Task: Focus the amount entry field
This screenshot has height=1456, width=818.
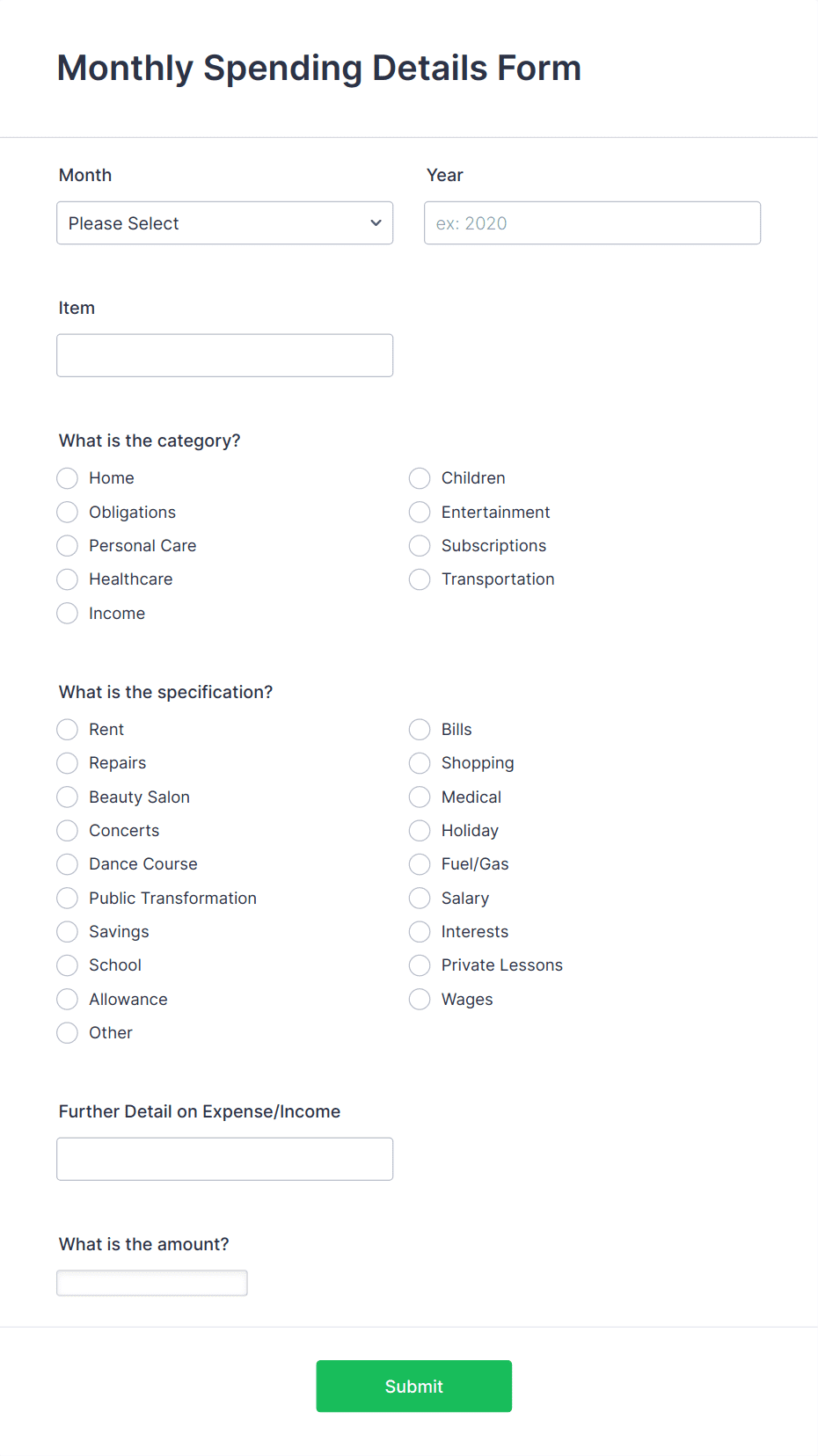Action: click(151, 1282)
